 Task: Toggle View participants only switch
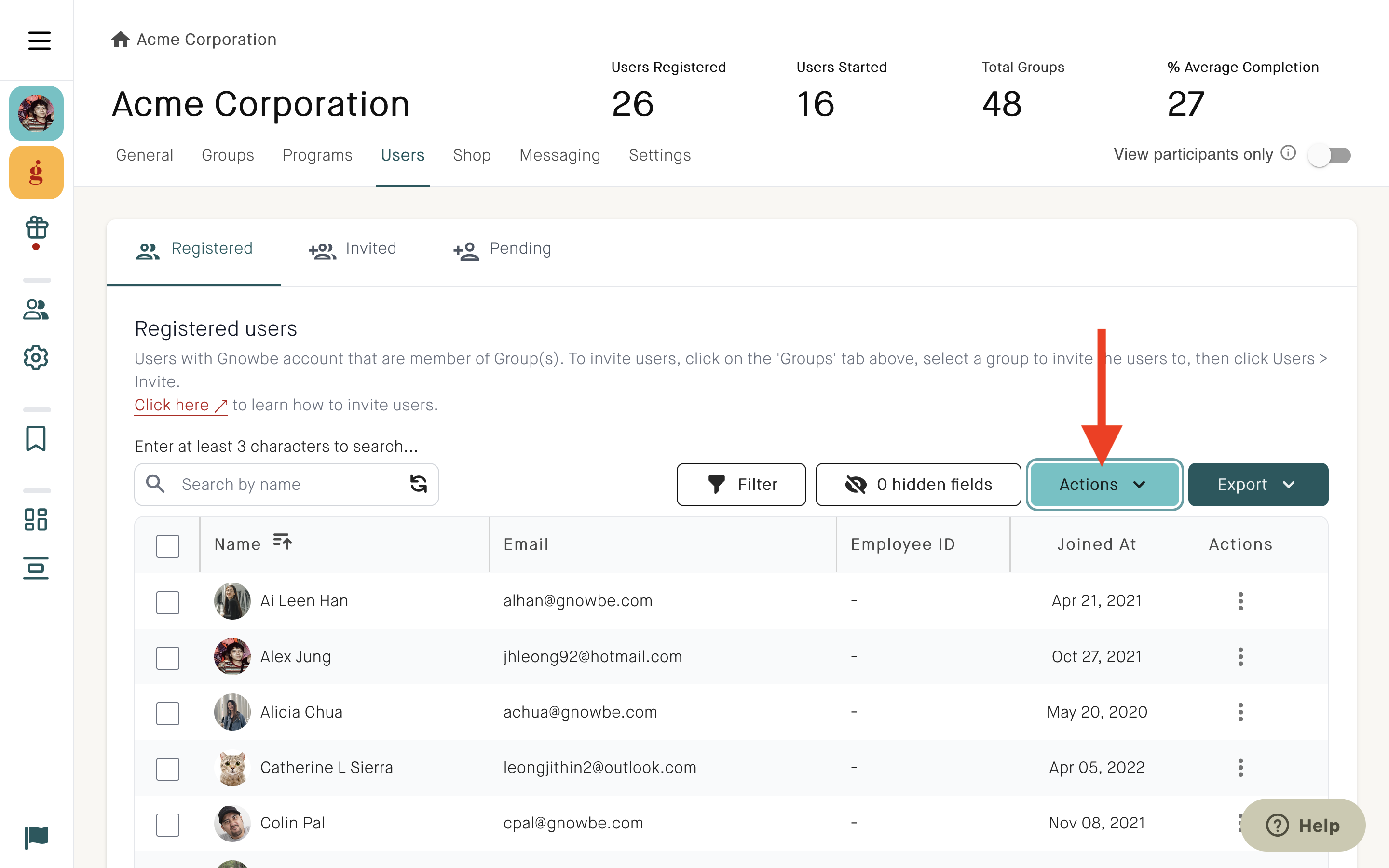pyautogui.click(x=1329, y=155)
